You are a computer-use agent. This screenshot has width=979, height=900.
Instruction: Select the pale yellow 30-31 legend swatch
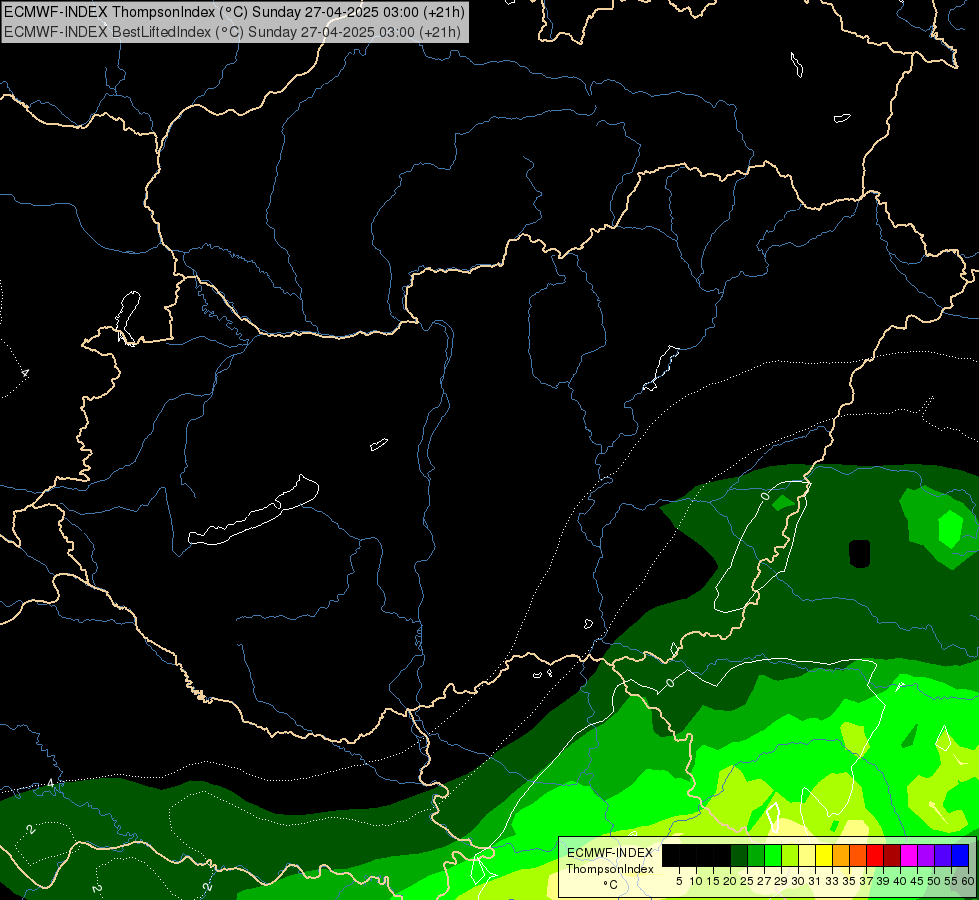point(807,855)
